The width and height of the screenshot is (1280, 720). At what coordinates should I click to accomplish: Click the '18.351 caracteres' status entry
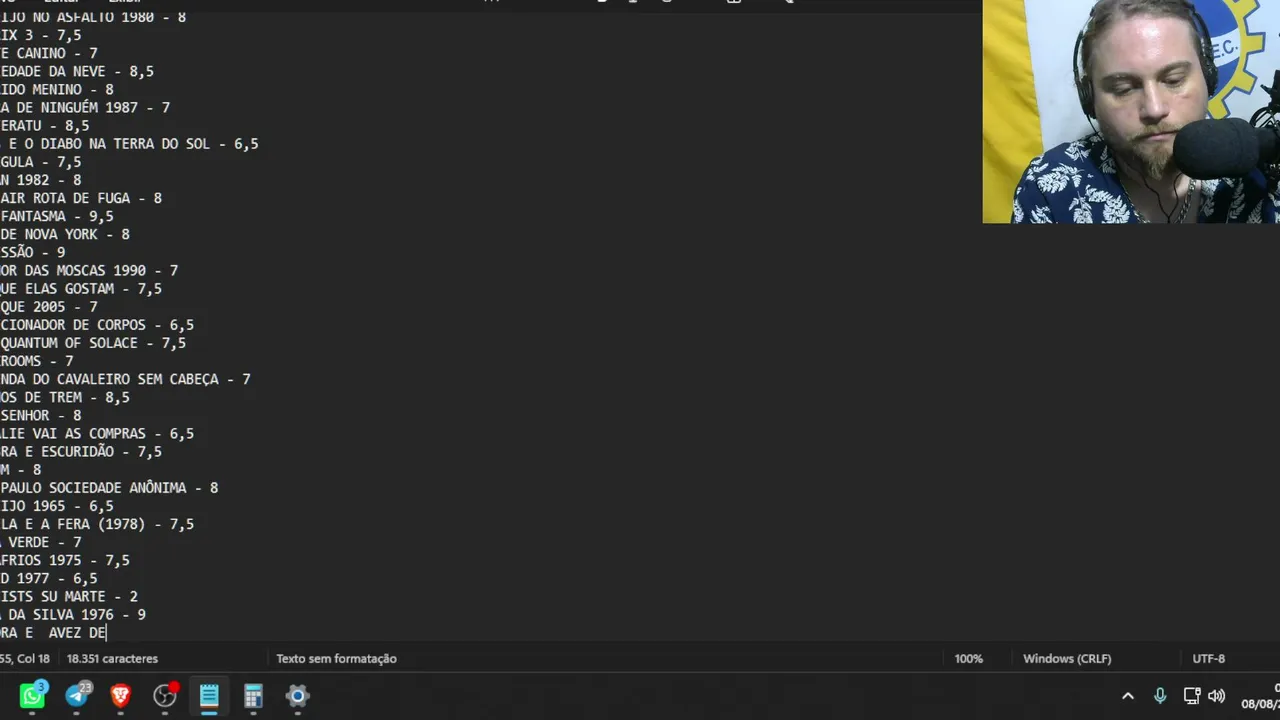[112, 659]
